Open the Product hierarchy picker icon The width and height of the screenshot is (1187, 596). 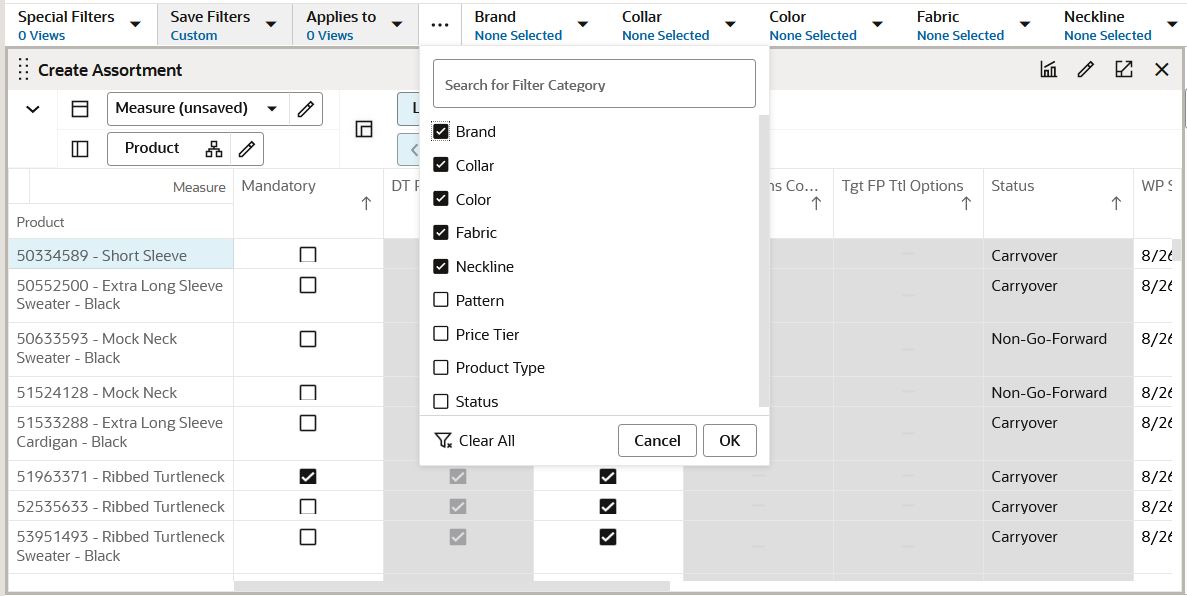click(x=214, y=148)
